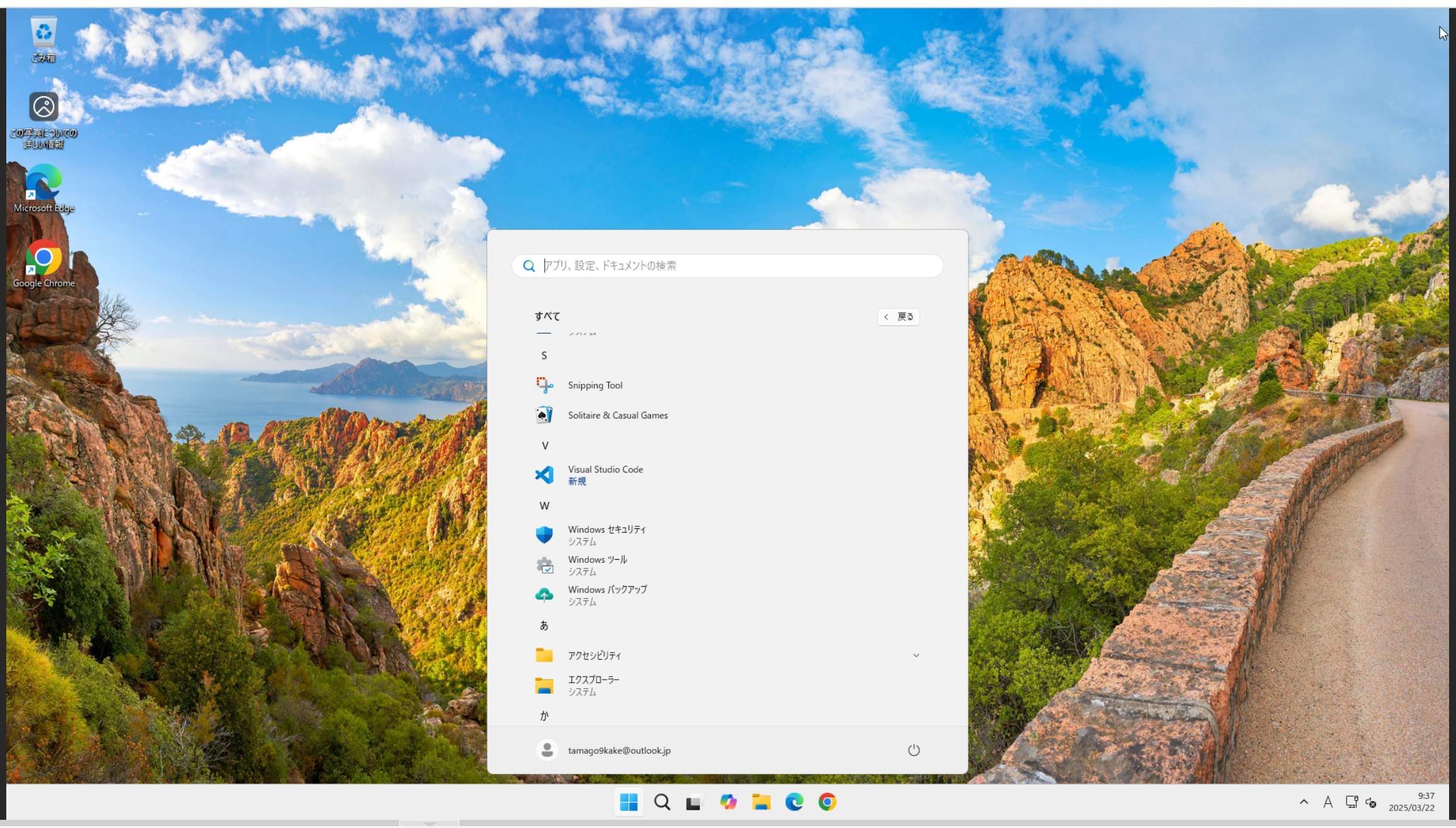Click the power button icon

point(913,750)
